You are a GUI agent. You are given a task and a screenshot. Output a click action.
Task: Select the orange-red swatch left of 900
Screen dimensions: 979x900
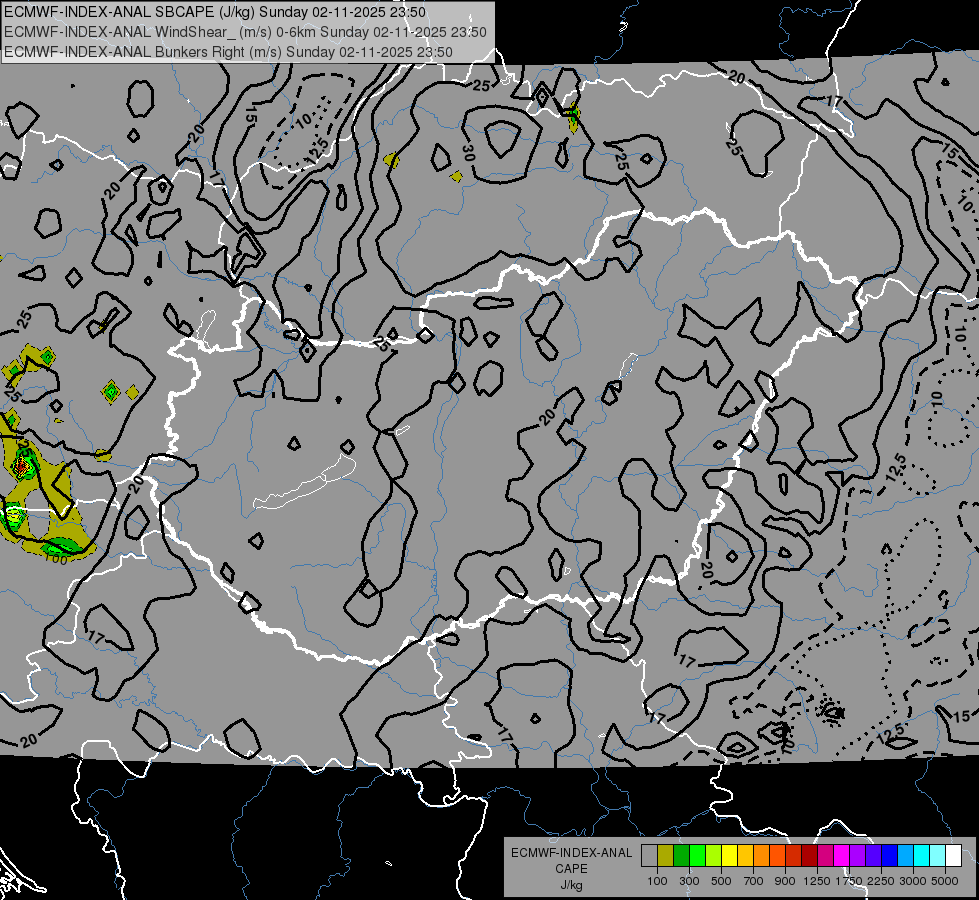(x=778, y=855)
